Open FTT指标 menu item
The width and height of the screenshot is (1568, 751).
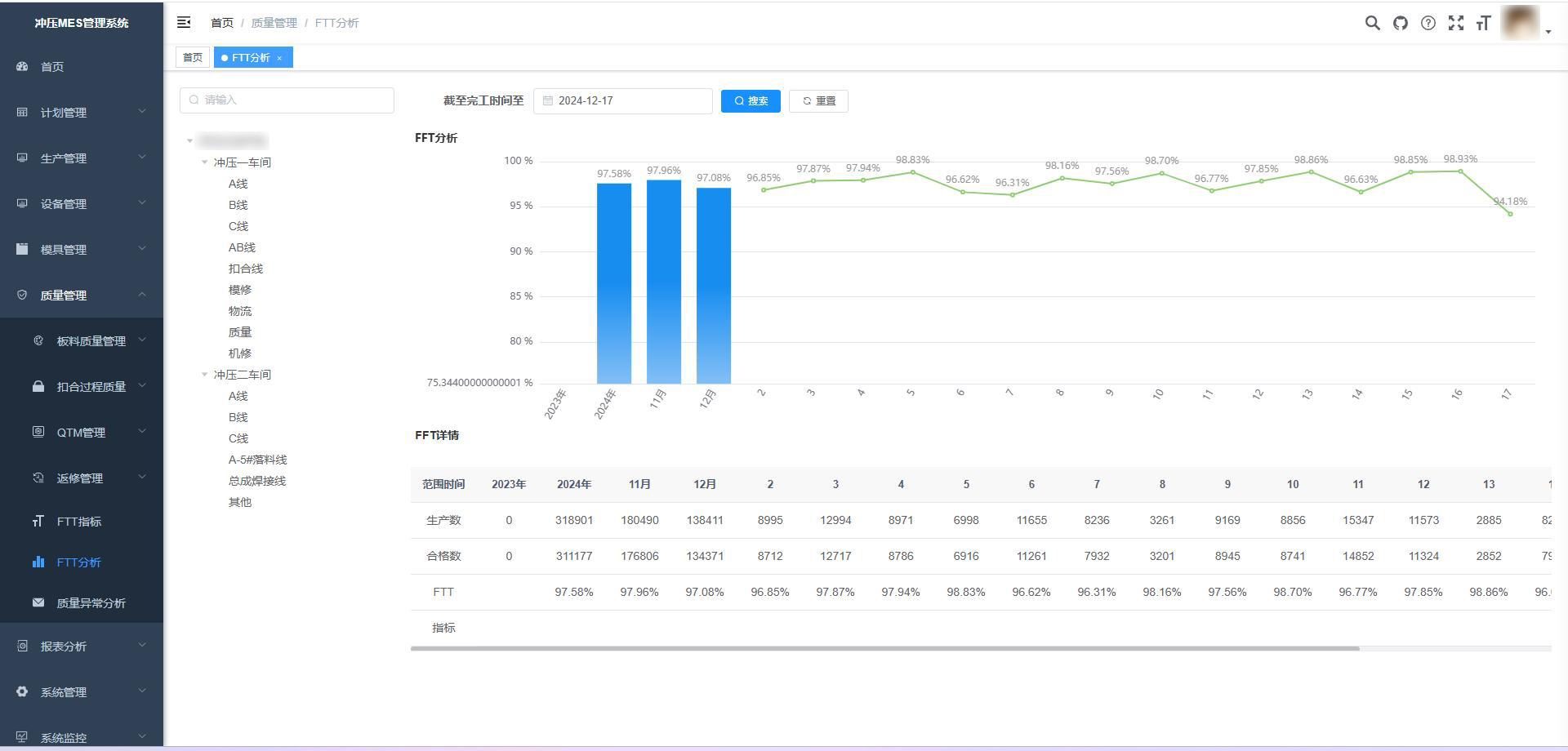click(79, 522)
